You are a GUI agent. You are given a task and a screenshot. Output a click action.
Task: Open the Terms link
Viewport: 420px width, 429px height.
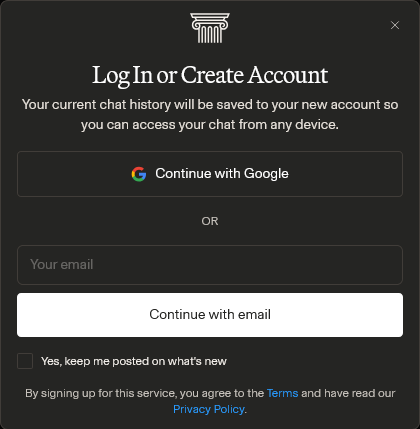click(282, 393)
